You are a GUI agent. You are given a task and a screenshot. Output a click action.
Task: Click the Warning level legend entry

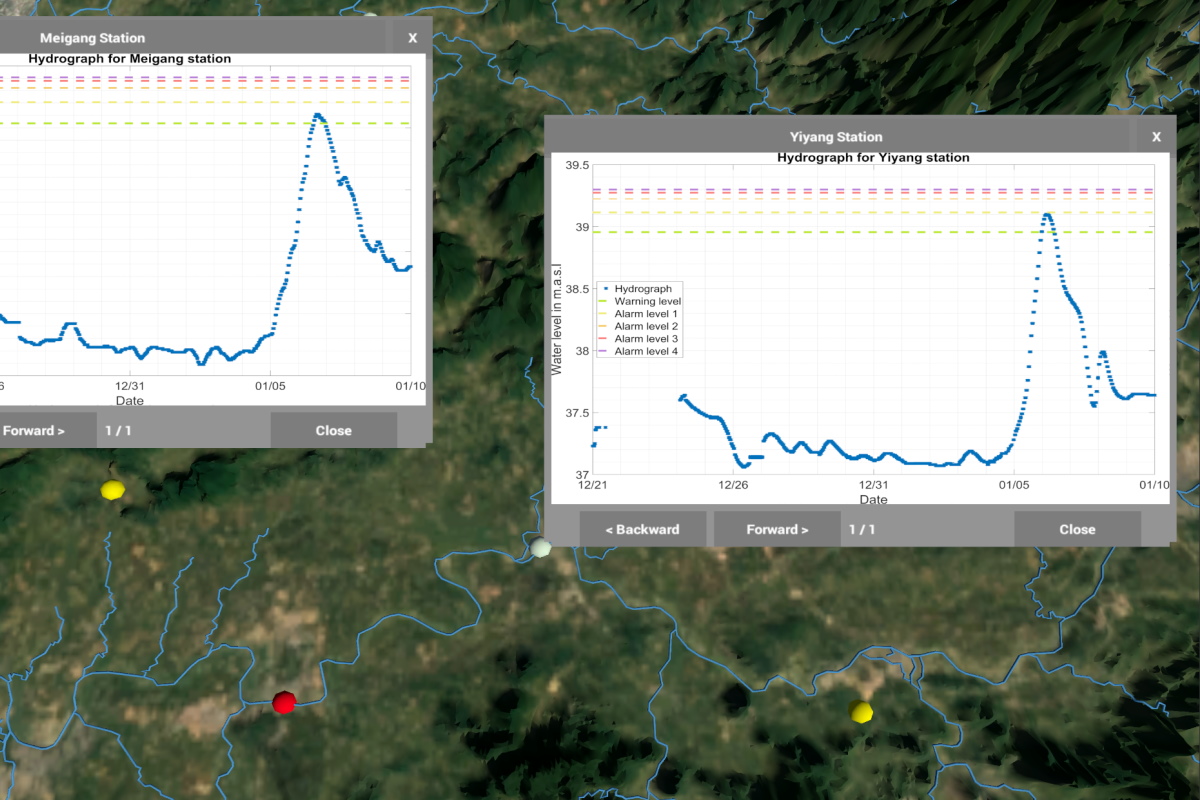tap(647, 301)
